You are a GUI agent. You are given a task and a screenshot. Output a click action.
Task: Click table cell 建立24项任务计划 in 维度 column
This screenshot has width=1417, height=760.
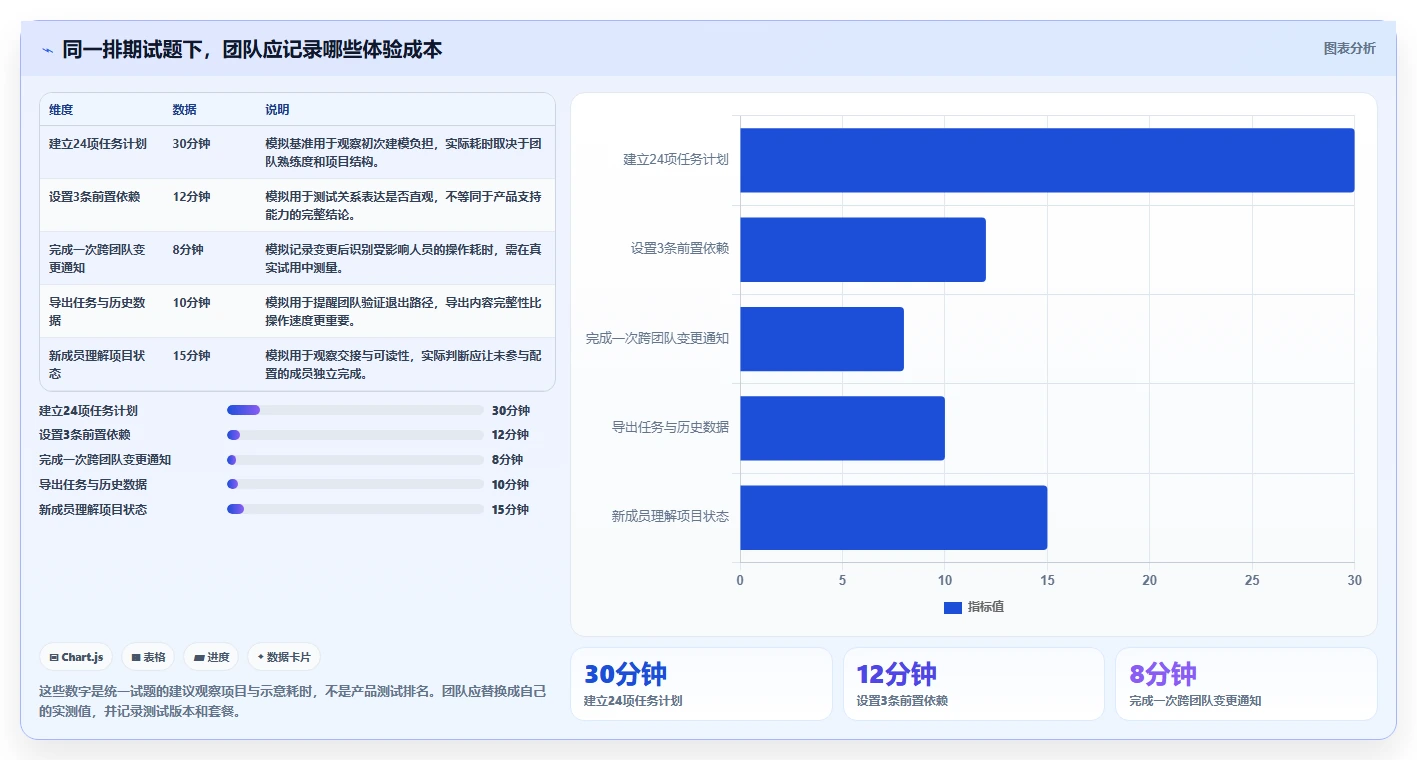98,143
